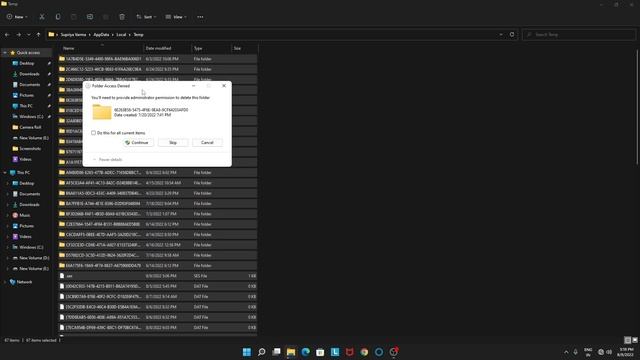Go forward with the right arrow
Screen dimensions: 640x360
coord(18,35)
